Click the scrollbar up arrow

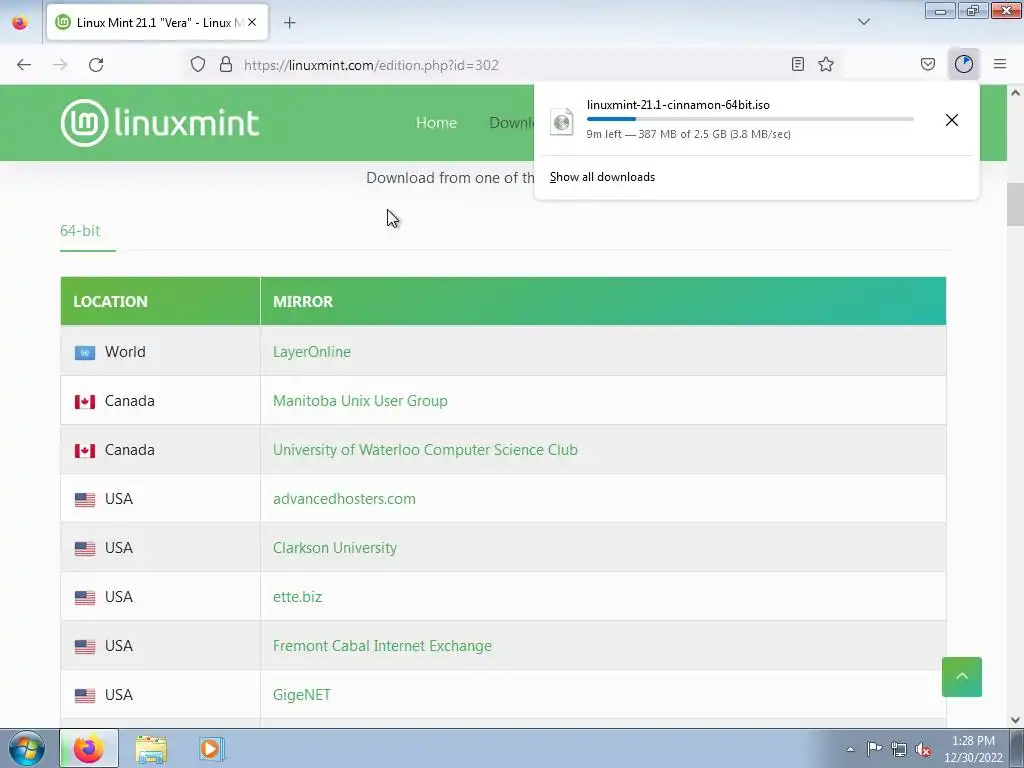[x=1015, y=93]
